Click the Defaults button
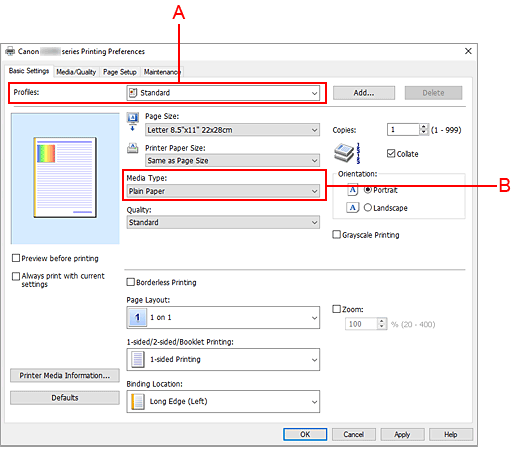 point(65,398)
